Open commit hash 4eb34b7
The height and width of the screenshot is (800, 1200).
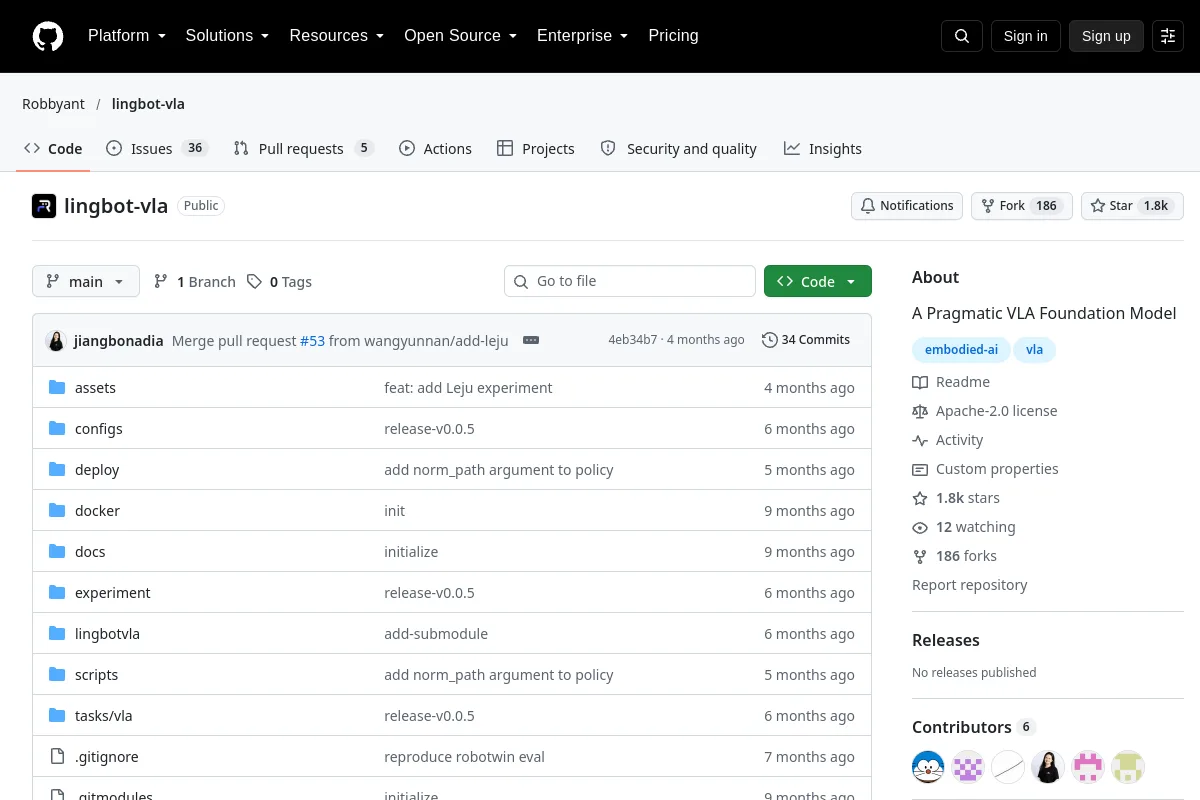[x=632, y=340]
